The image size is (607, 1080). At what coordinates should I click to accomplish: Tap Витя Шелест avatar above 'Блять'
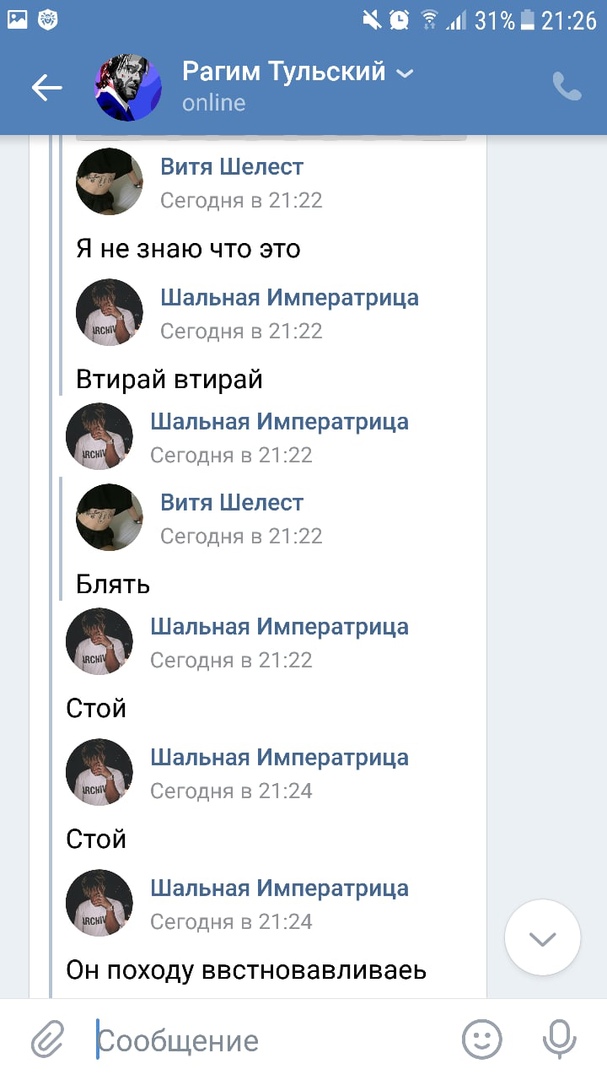pyautogui.click(x=109, y=517)
